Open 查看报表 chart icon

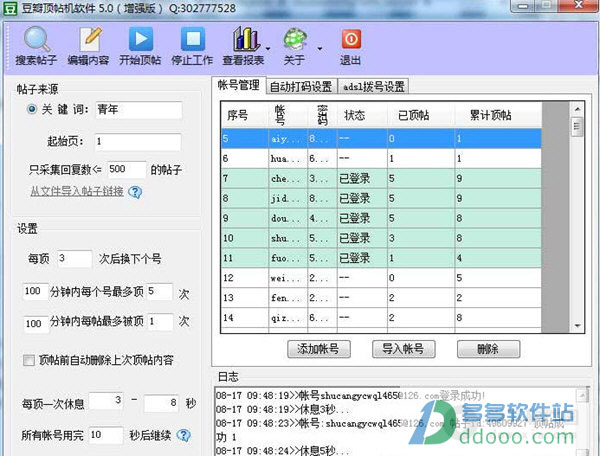click(245, 39)
